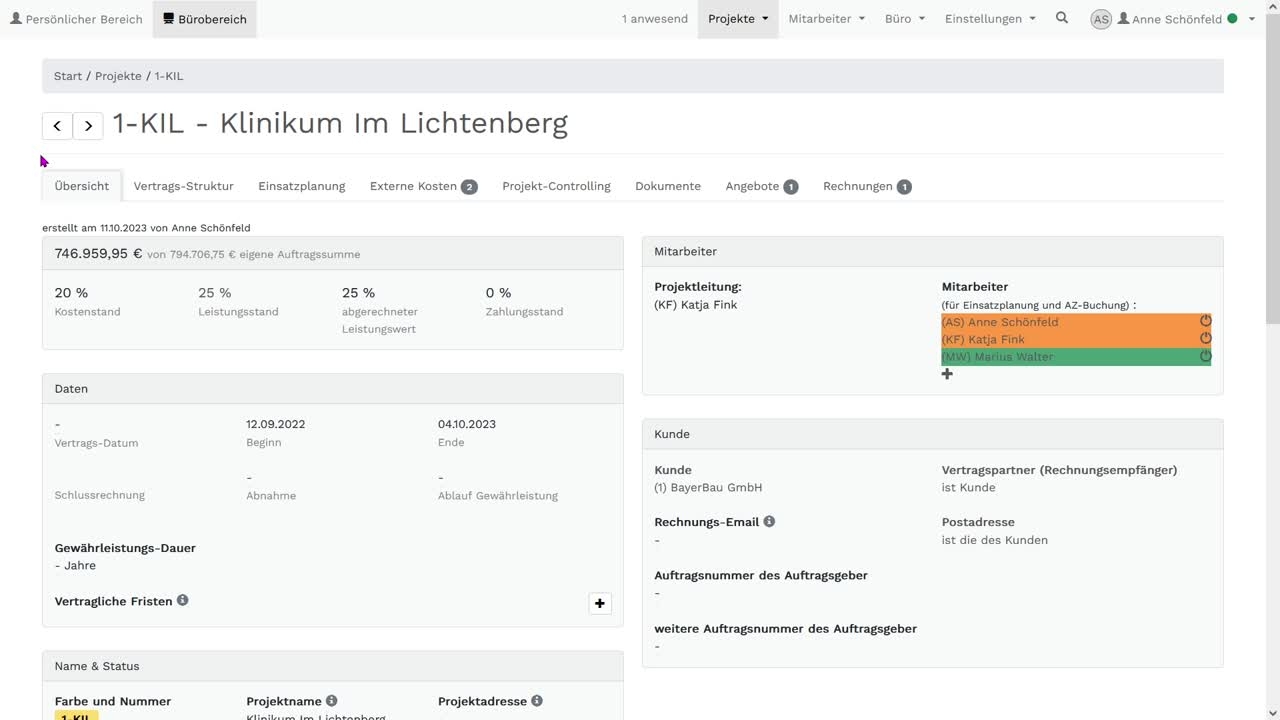Open the Projekte dropdown menu
The width and height of the screenshot is (1280, 720).
point(738,19)
